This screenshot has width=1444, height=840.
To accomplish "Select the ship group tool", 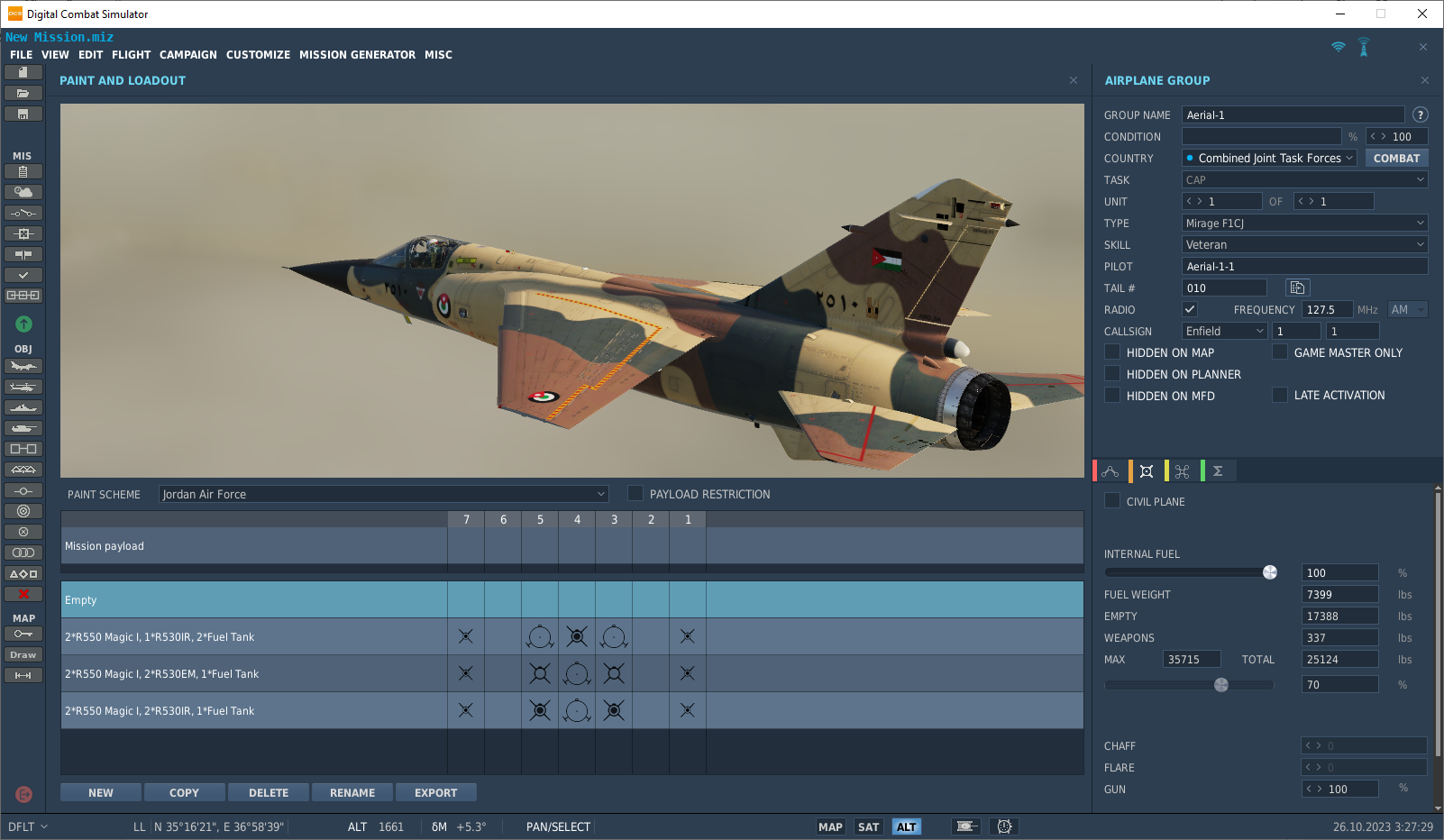I will coord(23,407).
